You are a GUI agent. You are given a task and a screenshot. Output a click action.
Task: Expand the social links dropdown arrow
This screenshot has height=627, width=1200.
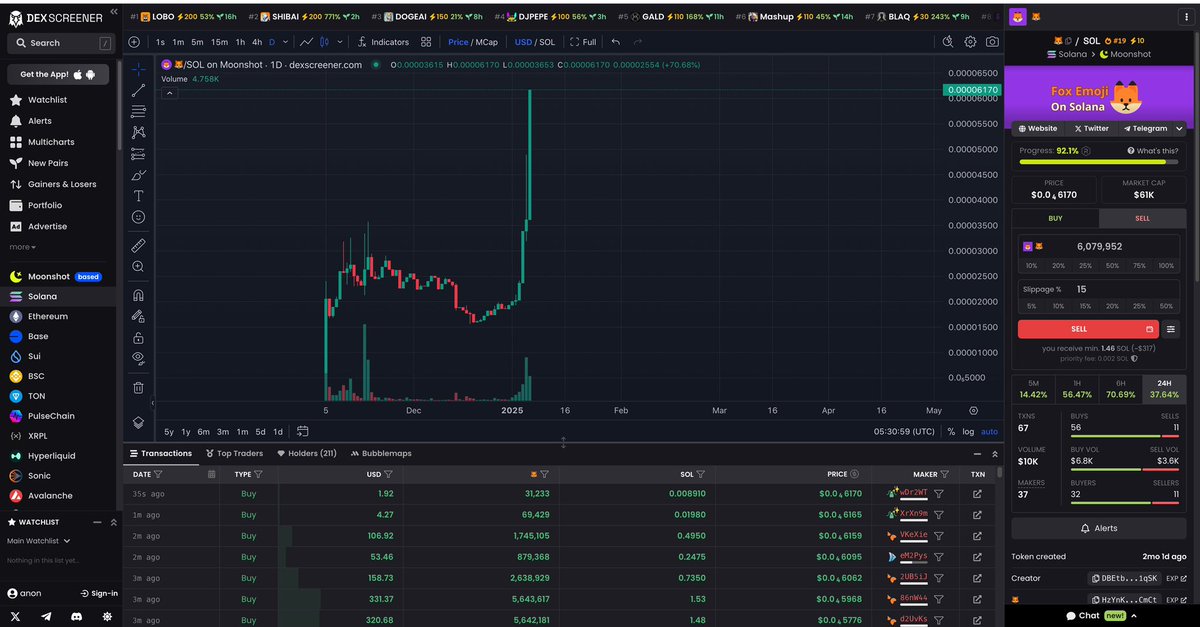(x=1179, y=128)
